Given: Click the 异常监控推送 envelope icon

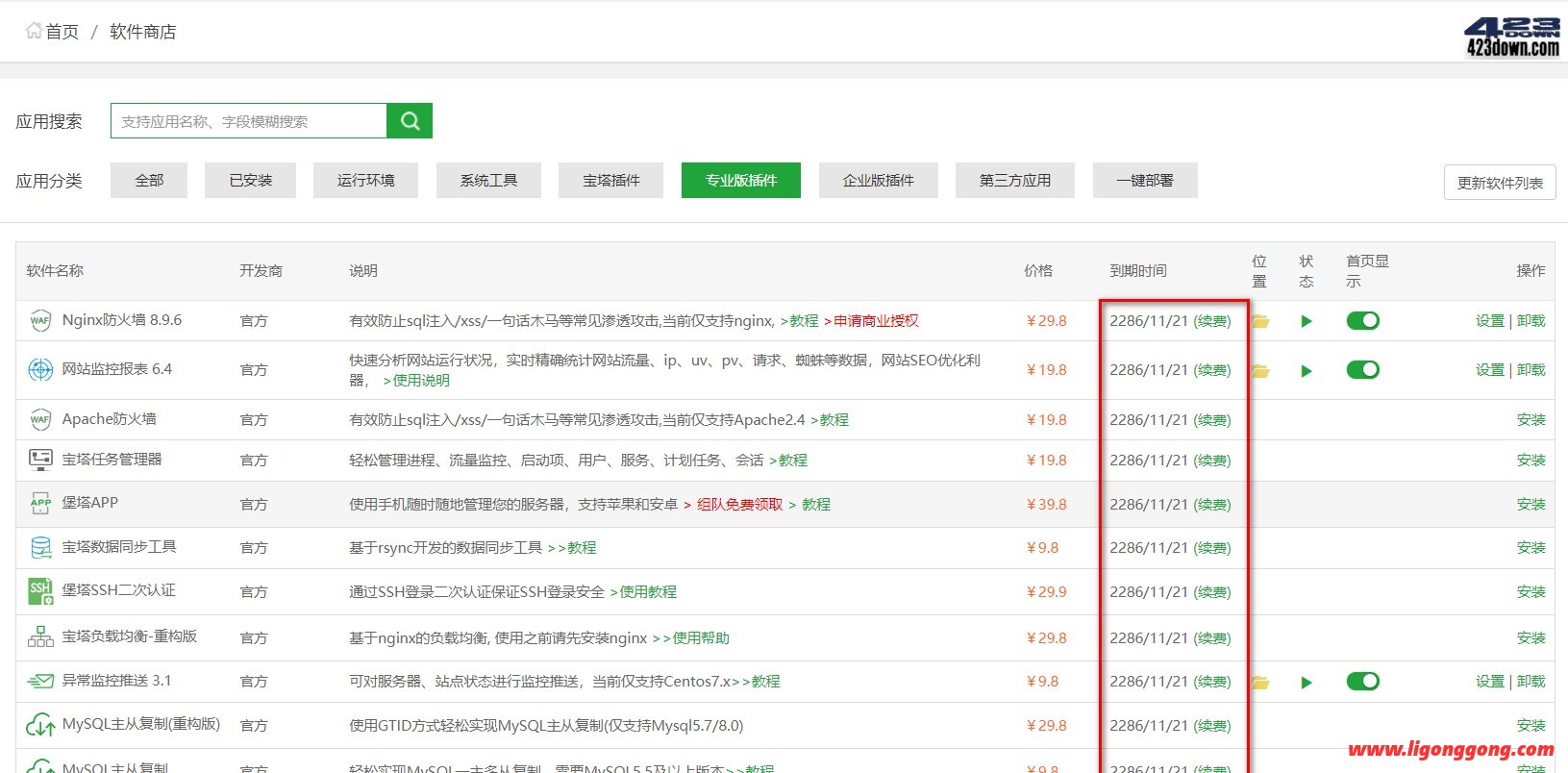Looking at the screenshot, I should coord(40,681).
